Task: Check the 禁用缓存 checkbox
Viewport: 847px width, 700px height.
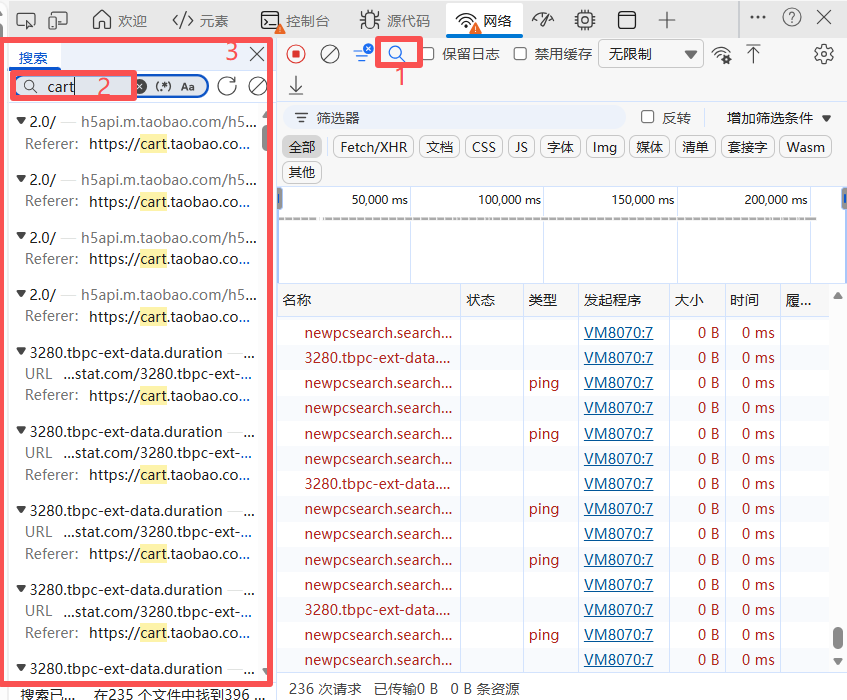Action: click(520, 54)
